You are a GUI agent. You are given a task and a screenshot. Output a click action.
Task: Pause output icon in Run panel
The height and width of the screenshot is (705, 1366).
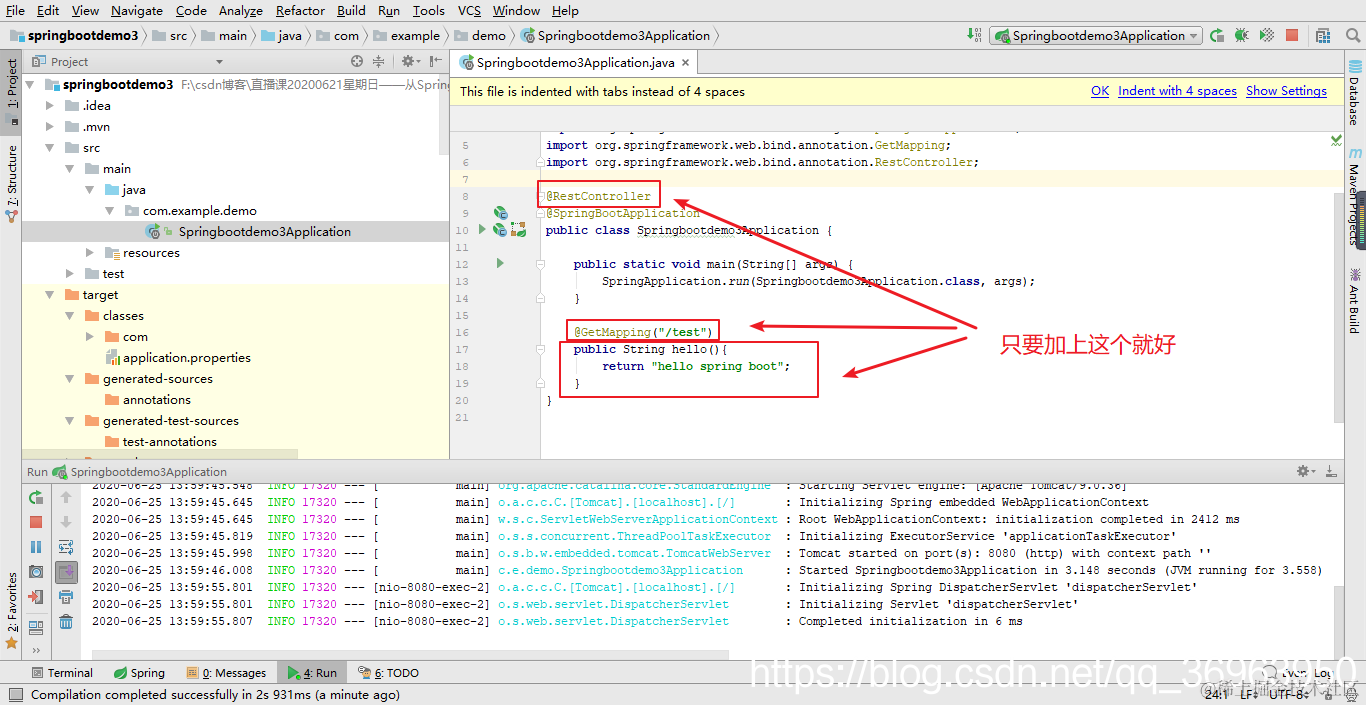[36, 547]
